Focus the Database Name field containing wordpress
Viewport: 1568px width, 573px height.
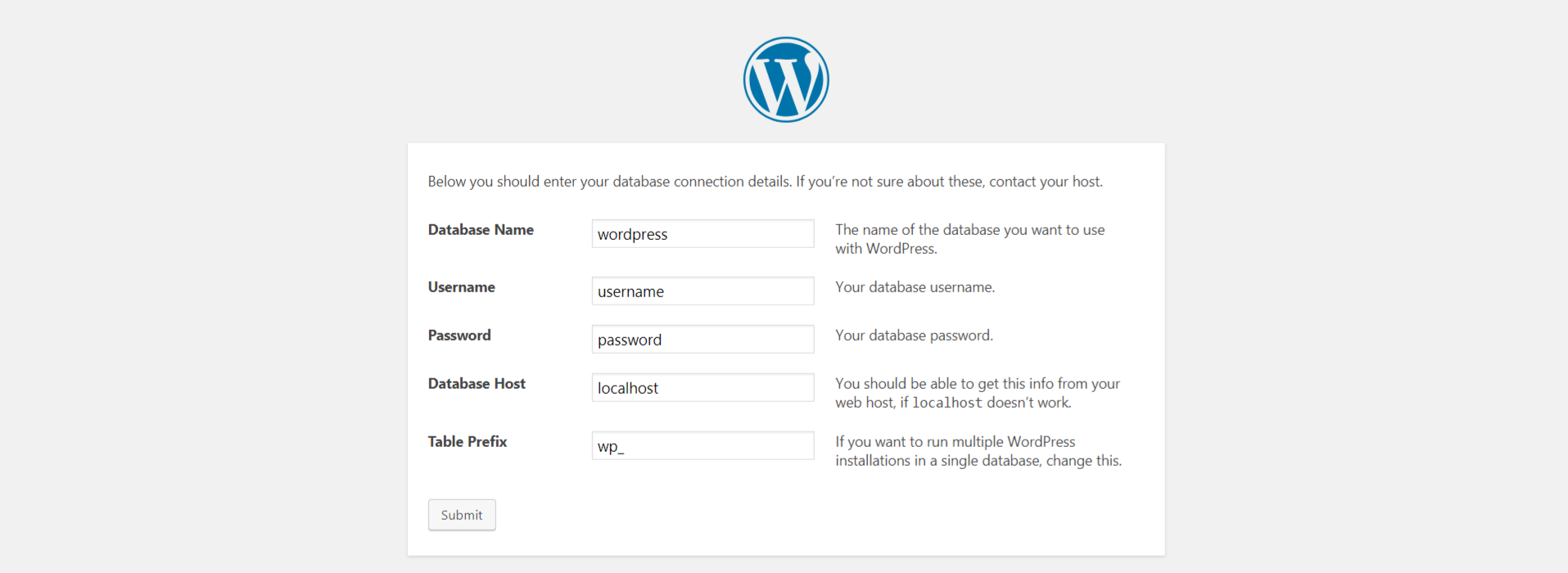703,233
